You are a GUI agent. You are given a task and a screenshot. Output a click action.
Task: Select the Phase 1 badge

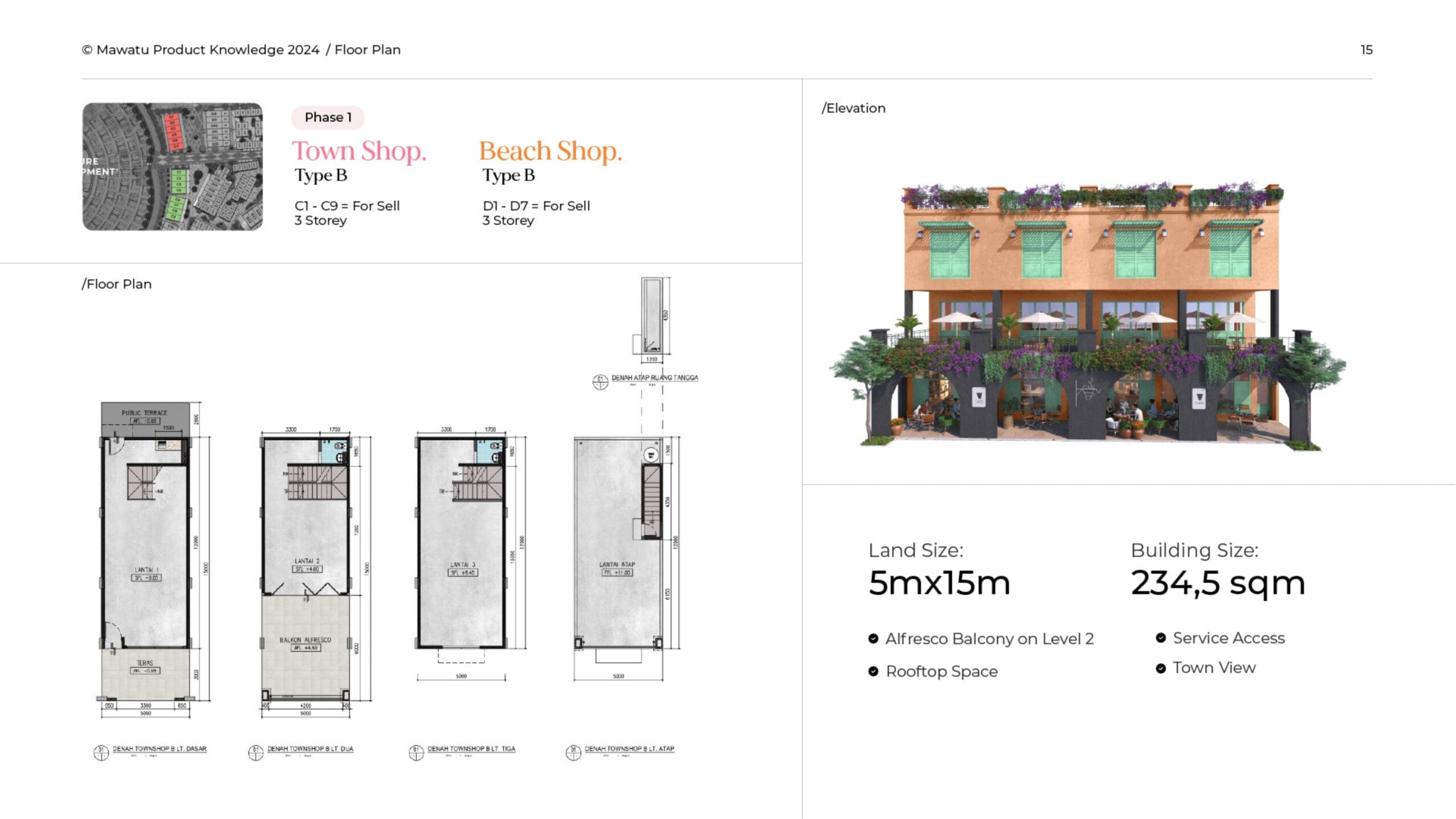328,117
